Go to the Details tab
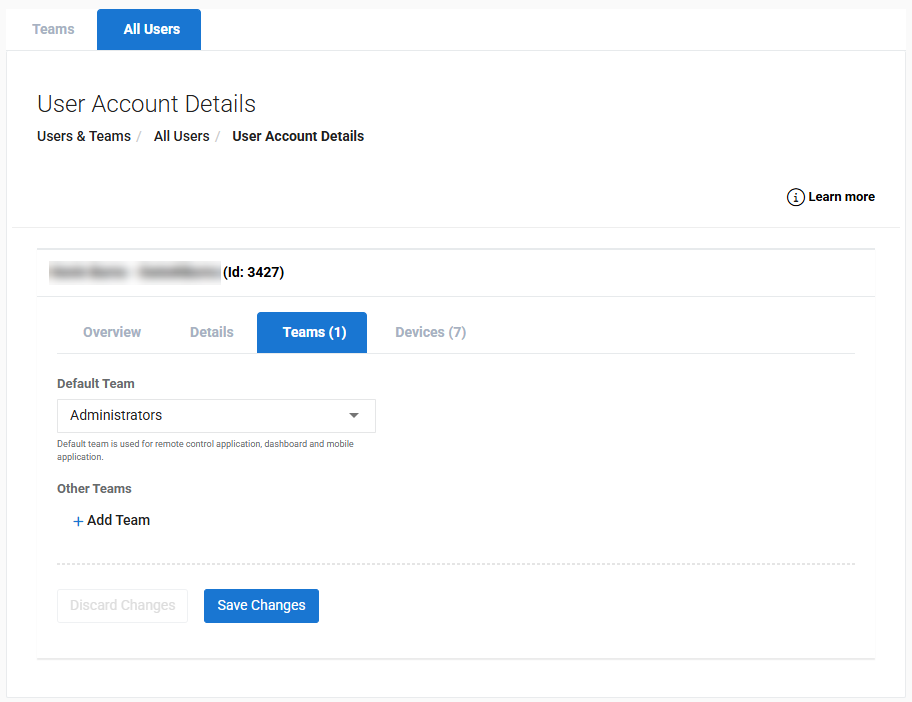This screenshot has width=912, height=702. click(212, 332)
